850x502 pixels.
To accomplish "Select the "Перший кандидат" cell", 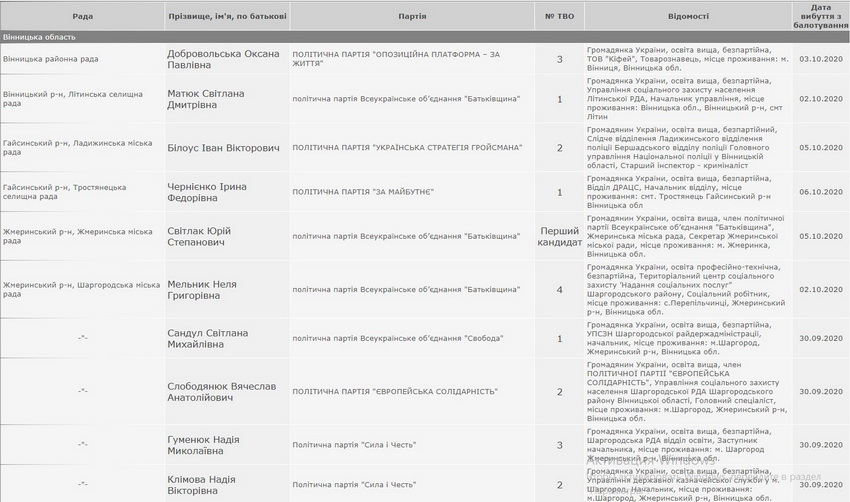I will pos(560,236).
